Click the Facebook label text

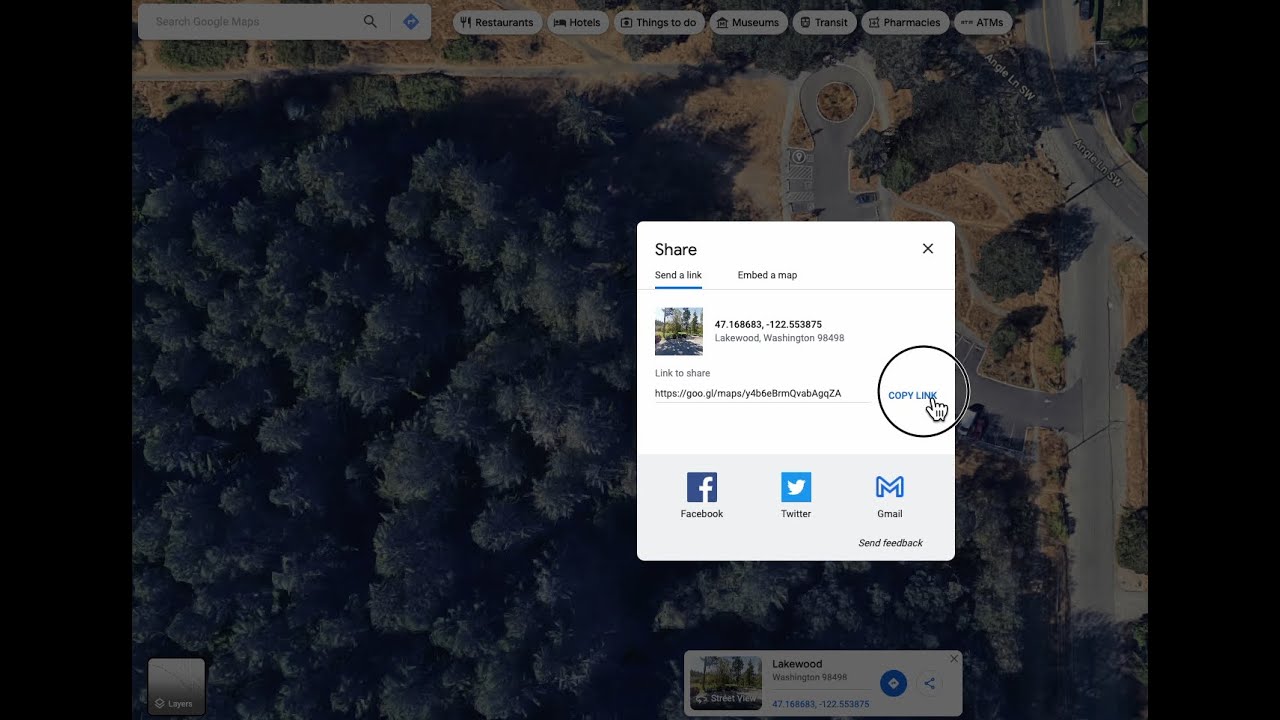pos(702,514)
